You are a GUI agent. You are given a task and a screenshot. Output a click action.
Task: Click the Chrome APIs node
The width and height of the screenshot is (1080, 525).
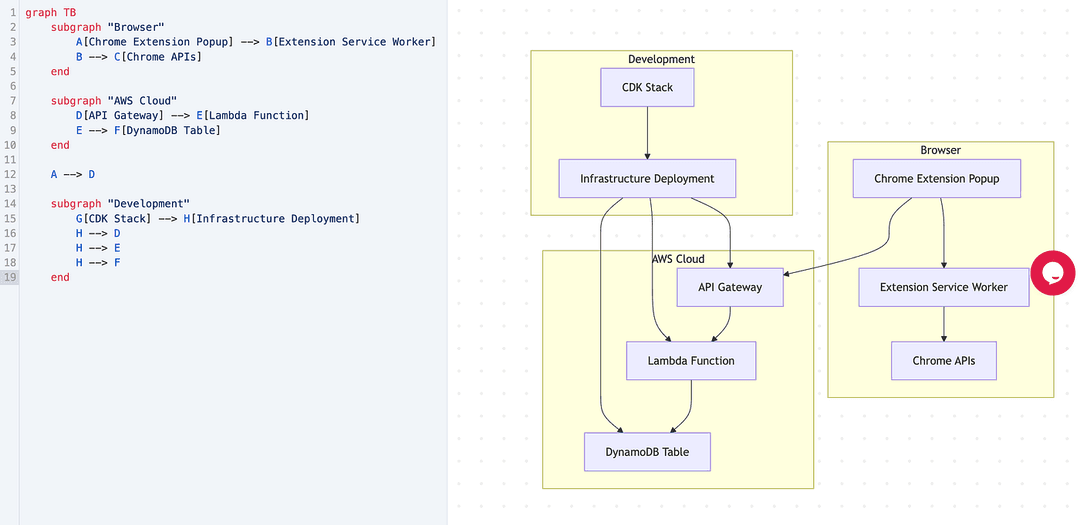[944, 360]
